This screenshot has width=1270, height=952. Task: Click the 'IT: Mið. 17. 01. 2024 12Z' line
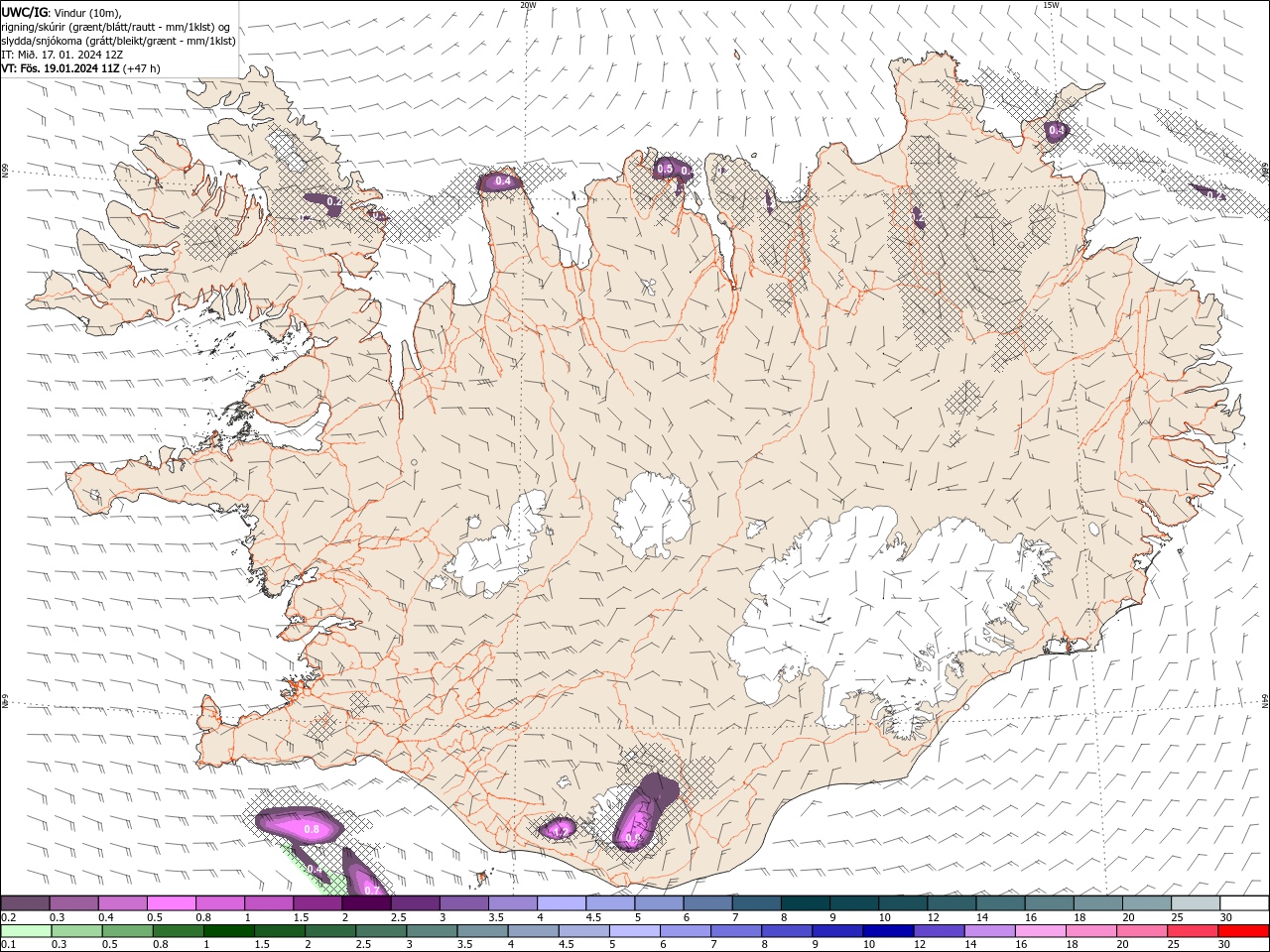click(63, 55)
